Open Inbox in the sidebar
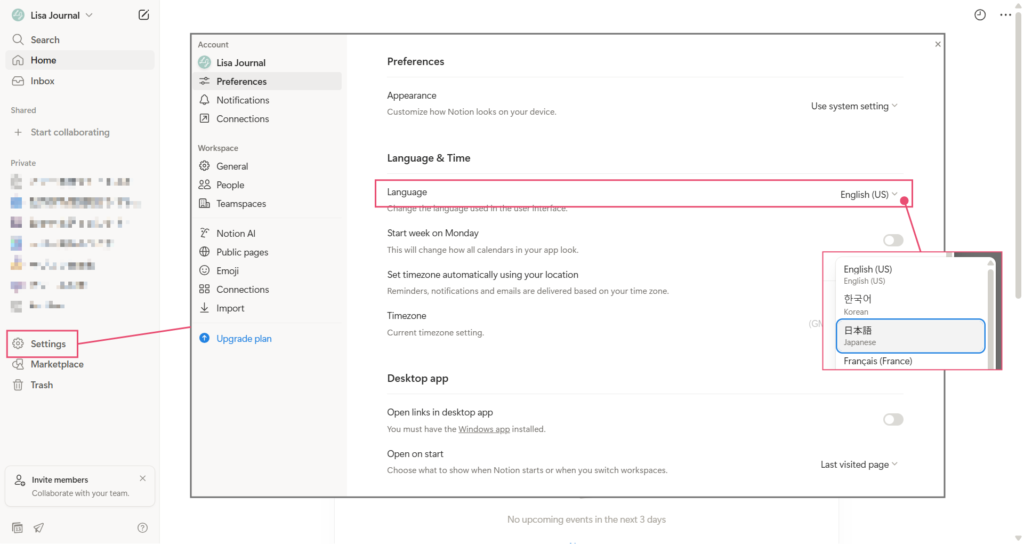Image resolution: width=1024 pixels, height=544 pixels. [80, 81]
